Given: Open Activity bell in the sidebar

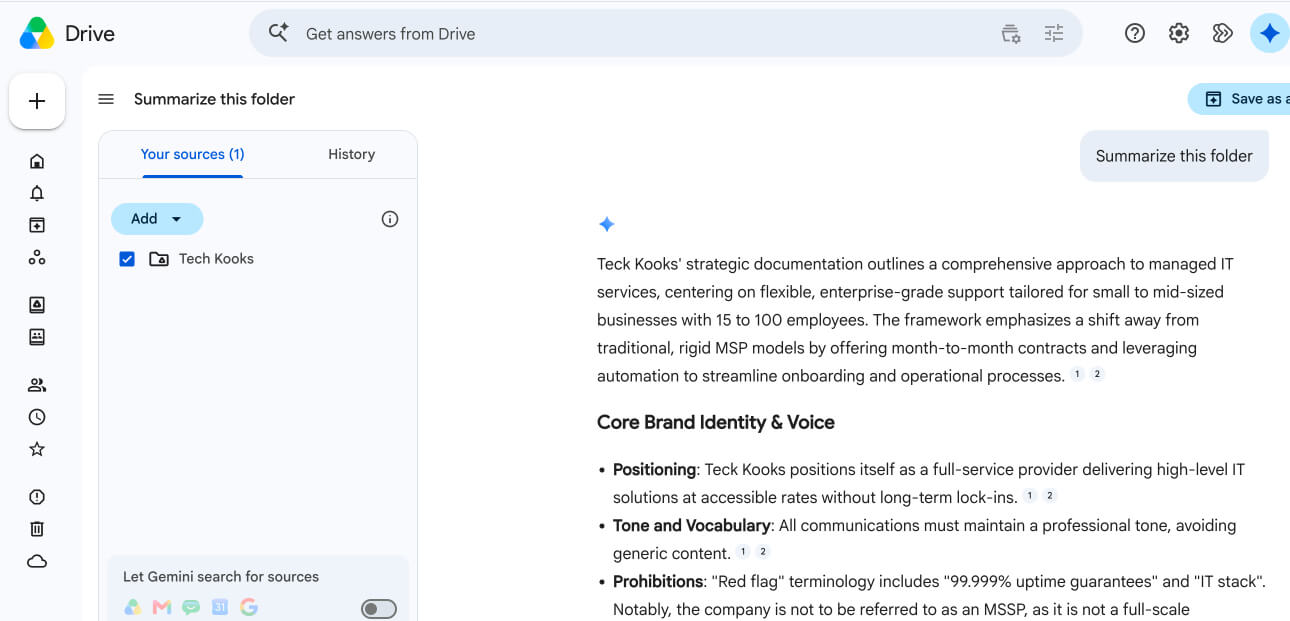Looking at the screenshot, I should coord(37,193).
